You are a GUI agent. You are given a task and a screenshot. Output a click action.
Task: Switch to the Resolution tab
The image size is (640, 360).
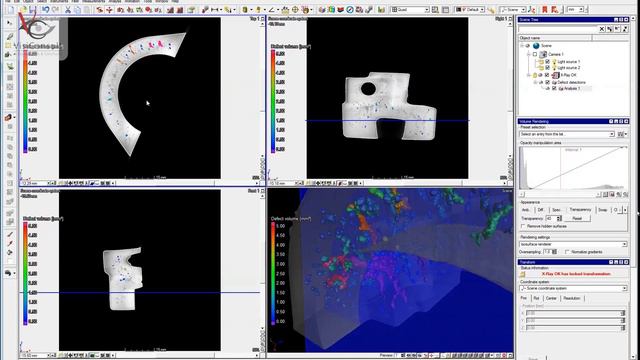572,298
